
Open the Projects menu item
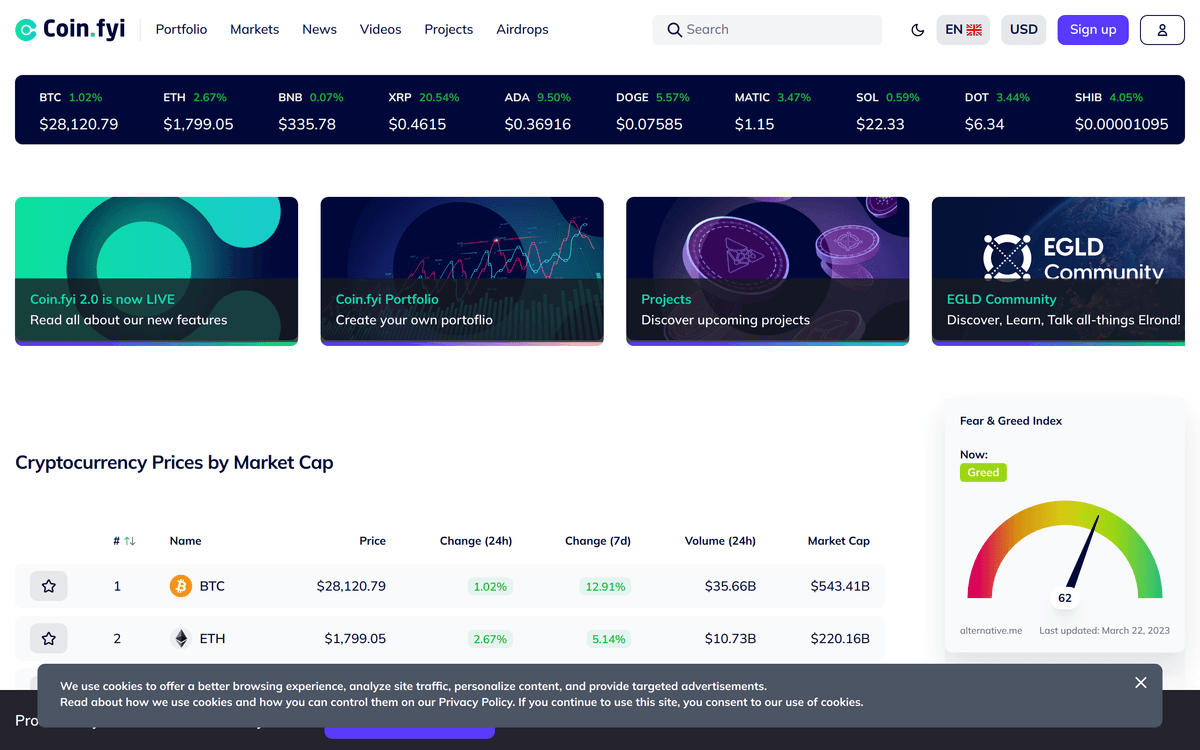tap(448, 29)
